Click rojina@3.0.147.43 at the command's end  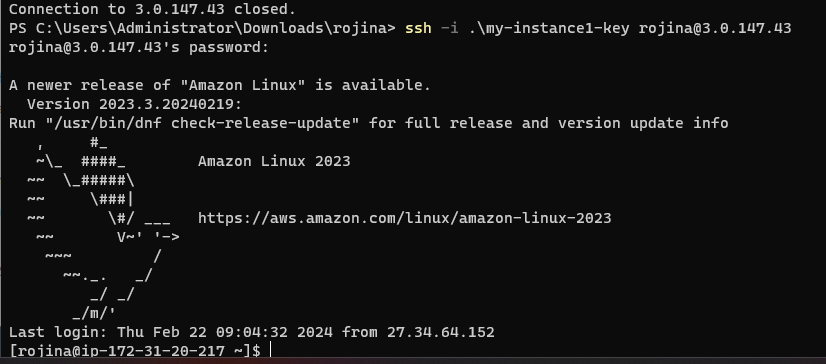pos(715,28)
